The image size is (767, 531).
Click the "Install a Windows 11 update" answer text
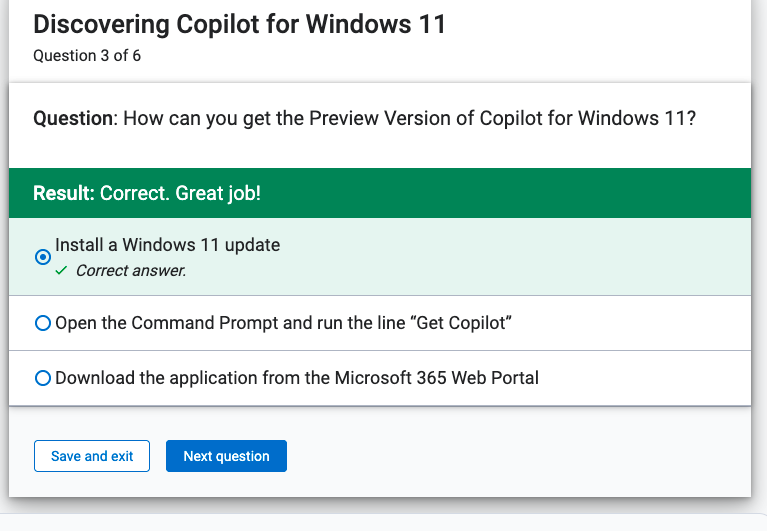pyautogui.click(x=167, y=245)
